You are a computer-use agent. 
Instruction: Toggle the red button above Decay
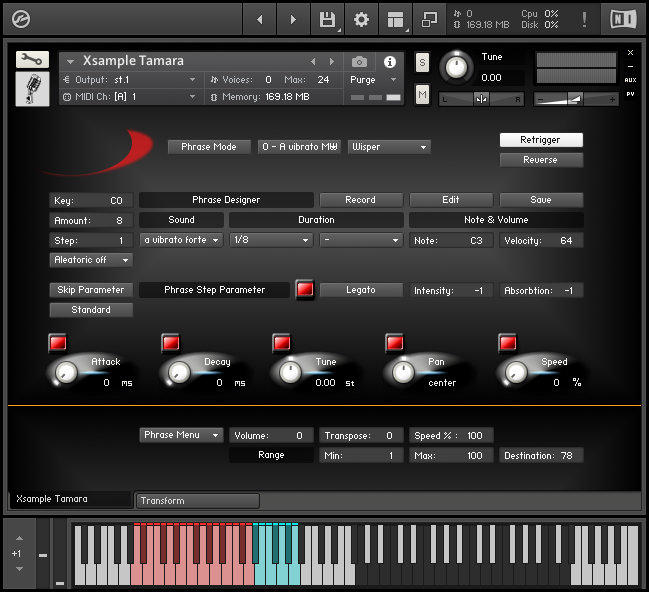171,343
